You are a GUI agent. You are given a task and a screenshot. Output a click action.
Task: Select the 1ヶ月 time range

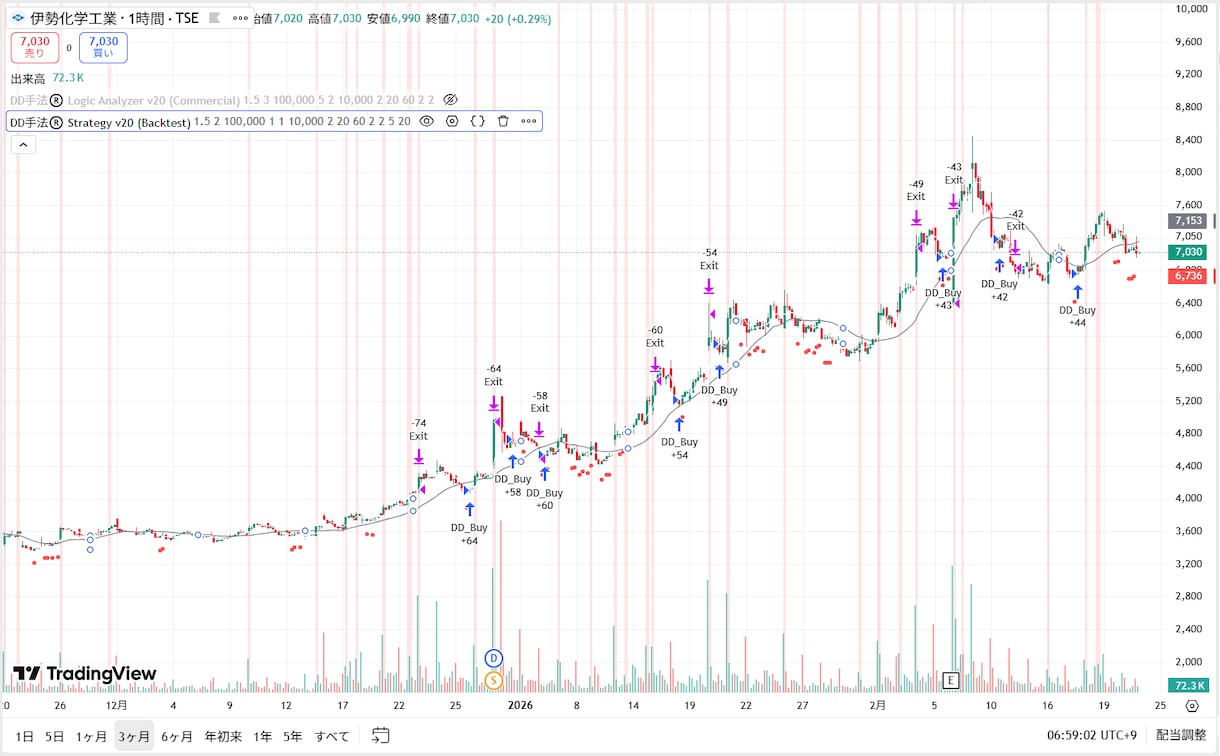tap(91, 736)
